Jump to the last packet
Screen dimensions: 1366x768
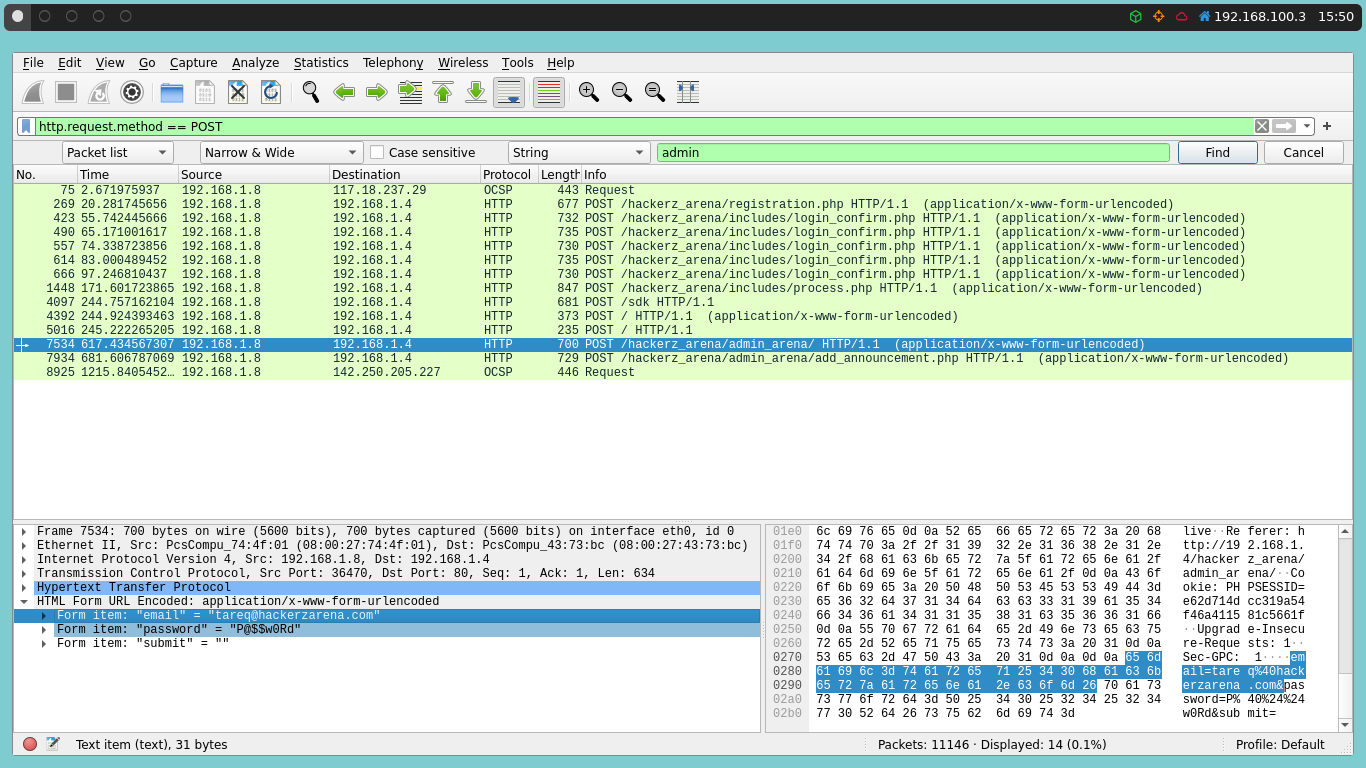click(x=476, y=92)
